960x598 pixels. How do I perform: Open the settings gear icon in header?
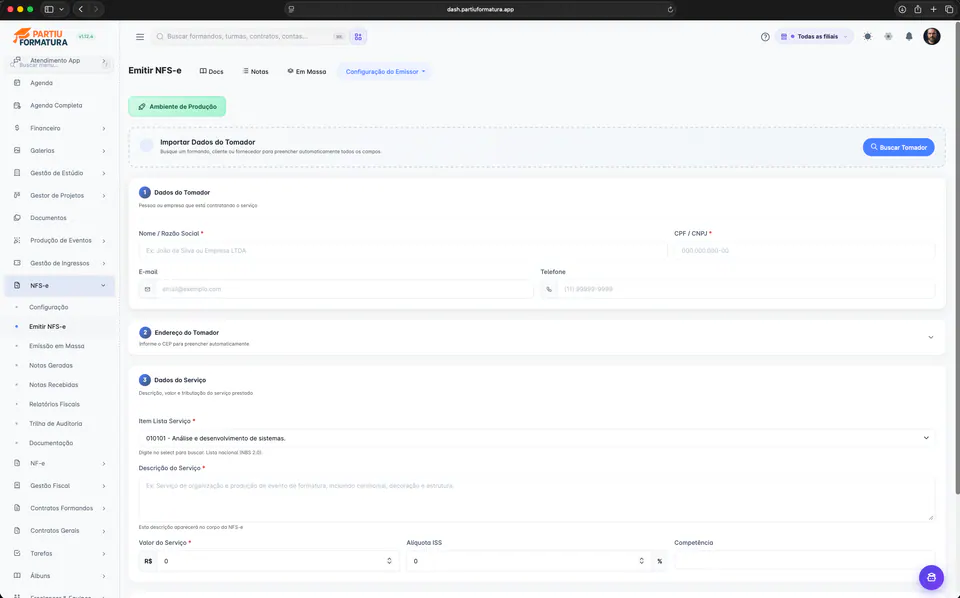(x=888, y=37)
